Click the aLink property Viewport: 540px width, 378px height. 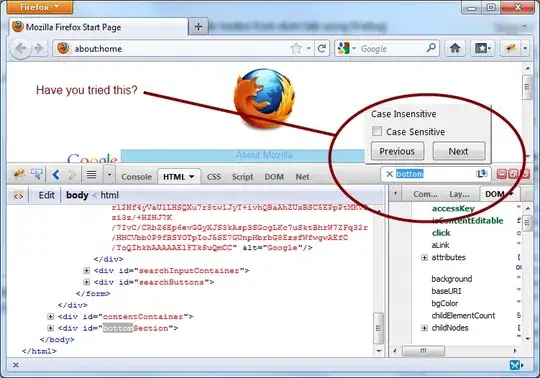(x=440, y=245)
